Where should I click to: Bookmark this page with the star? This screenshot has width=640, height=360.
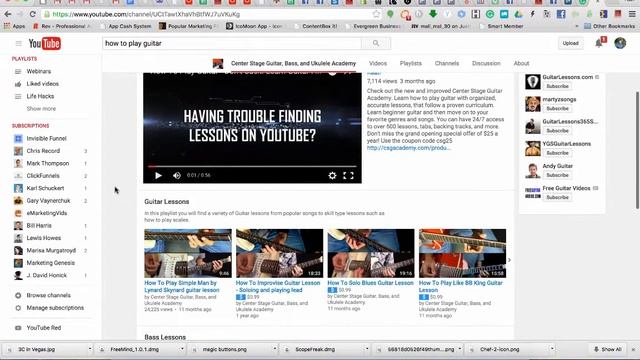[376, 14]
